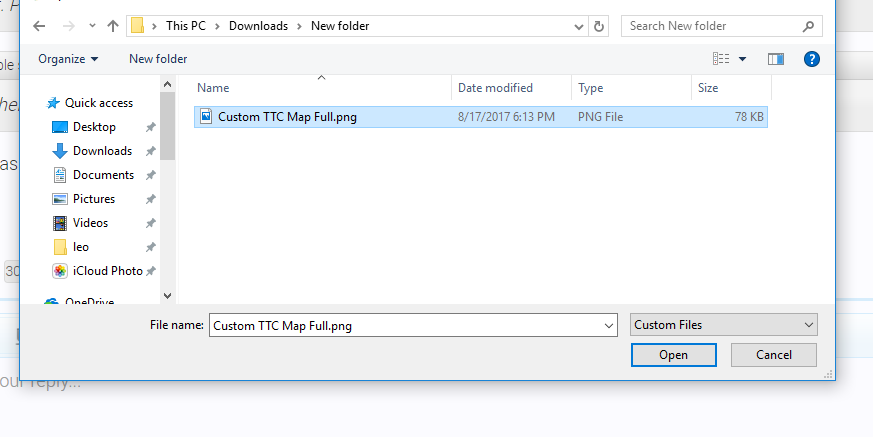Viewport: 873px width, 437px height.
Task: Open iCloud Photos in sidebar
Action: (x=107, y=271)
